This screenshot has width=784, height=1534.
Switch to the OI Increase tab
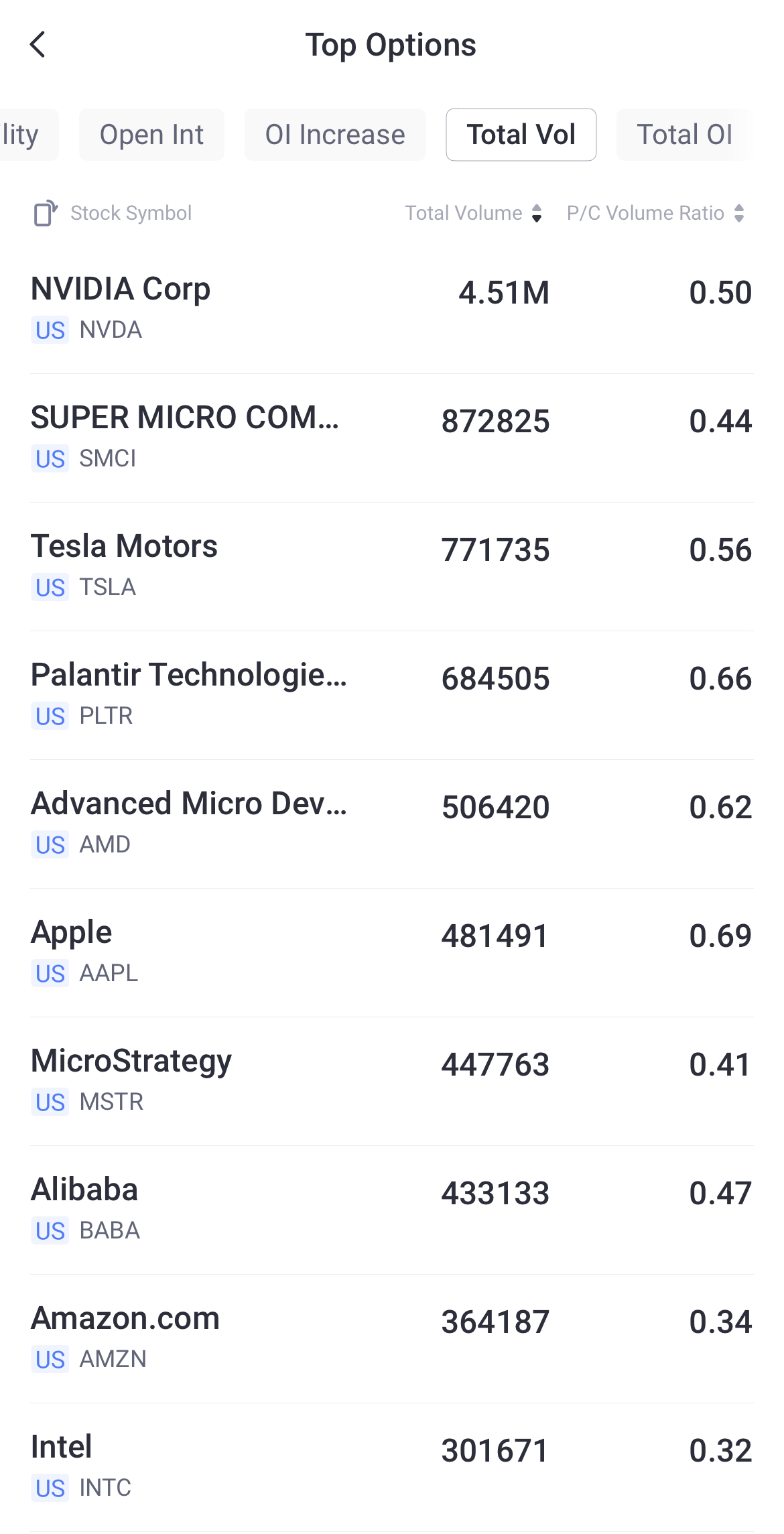pos(335,135)
